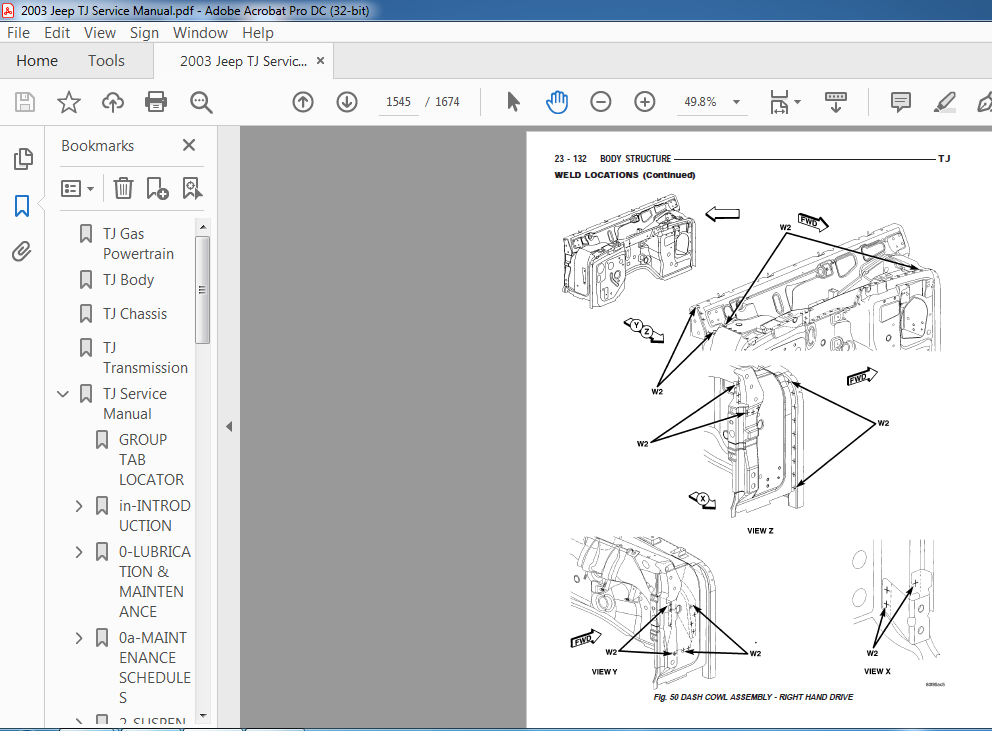Activate the Hand pan tool
Viewport: 992px width, 731px height.
[x=557, y=102]
